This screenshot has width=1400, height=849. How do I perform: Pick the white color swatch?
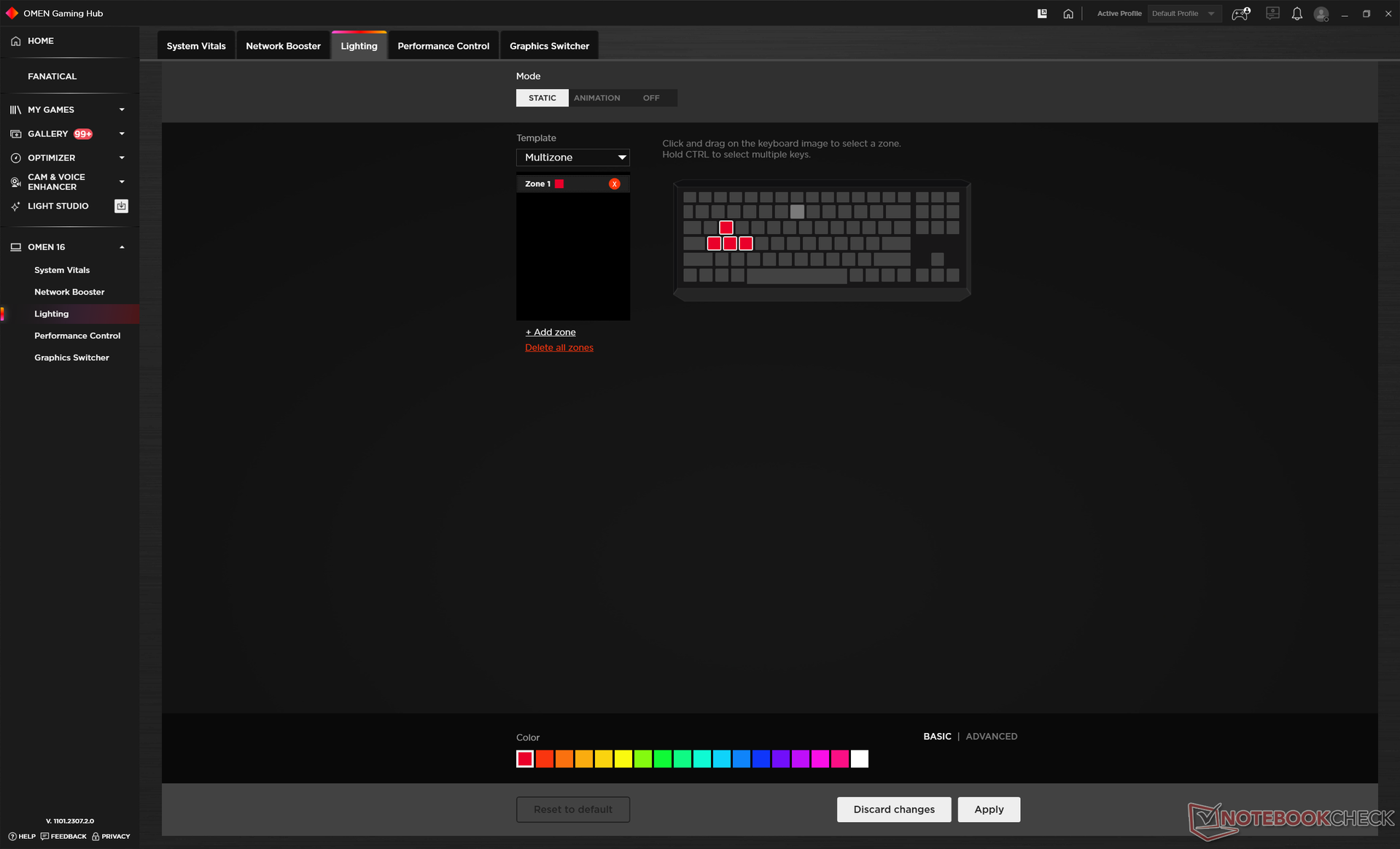click(x=860, y=759)
